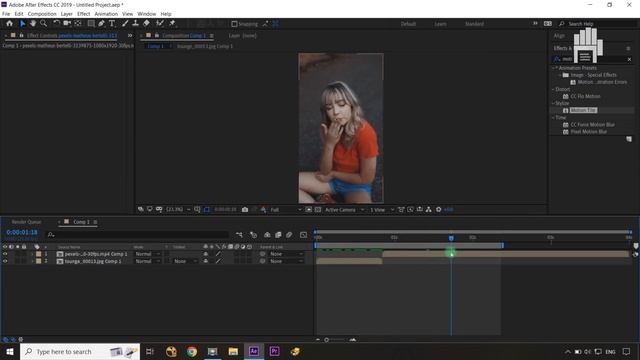Click the current timecode 0:00:01:18

(x=22, y=232)
